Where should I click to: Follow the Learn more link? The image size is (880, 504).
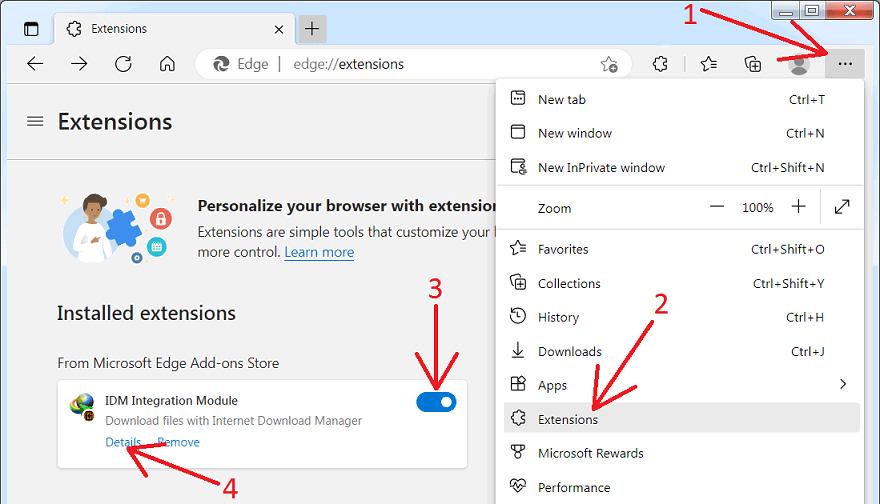click(x=319, y=252)
